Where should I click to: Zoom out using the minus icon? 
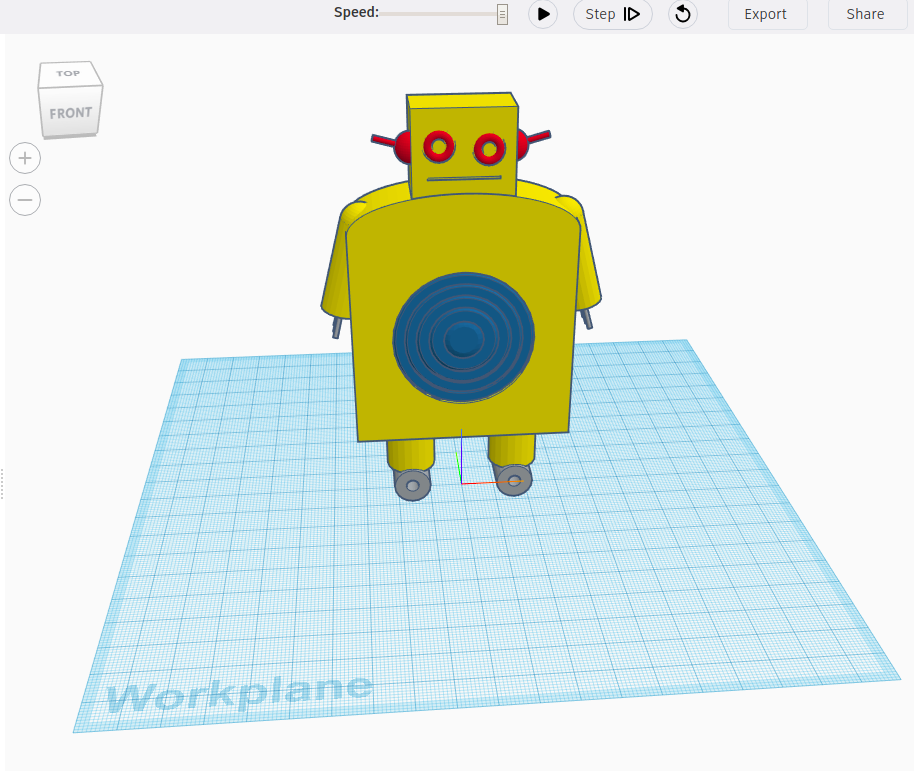coord(24,200)
